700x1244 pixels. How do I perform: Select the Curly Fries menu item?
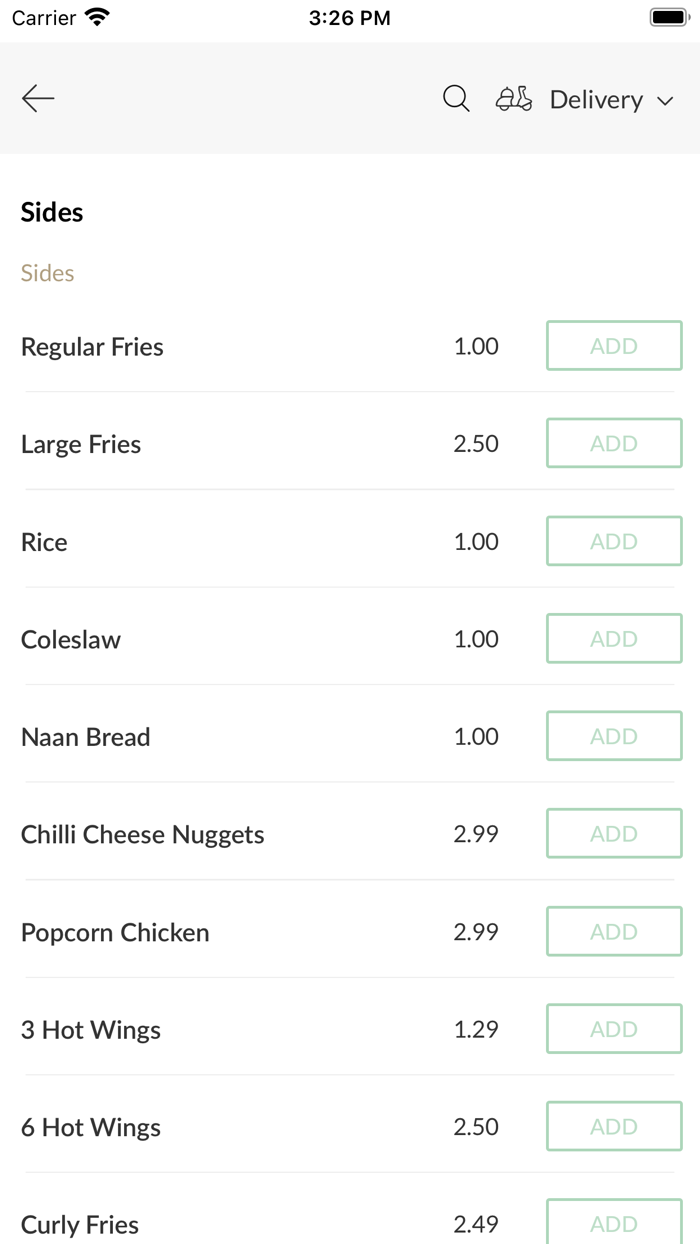click(80, 1224)
